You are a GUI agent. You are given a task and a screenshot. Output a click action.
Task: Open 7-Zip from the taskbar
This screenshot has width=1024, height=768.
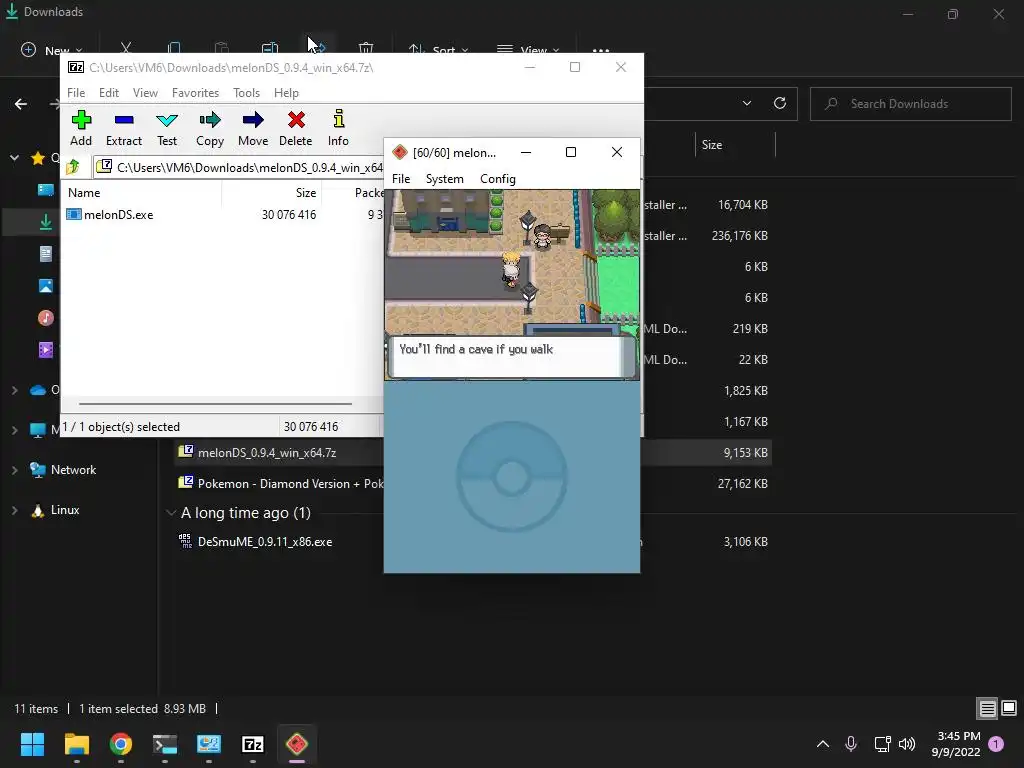[x=253, y=744]
